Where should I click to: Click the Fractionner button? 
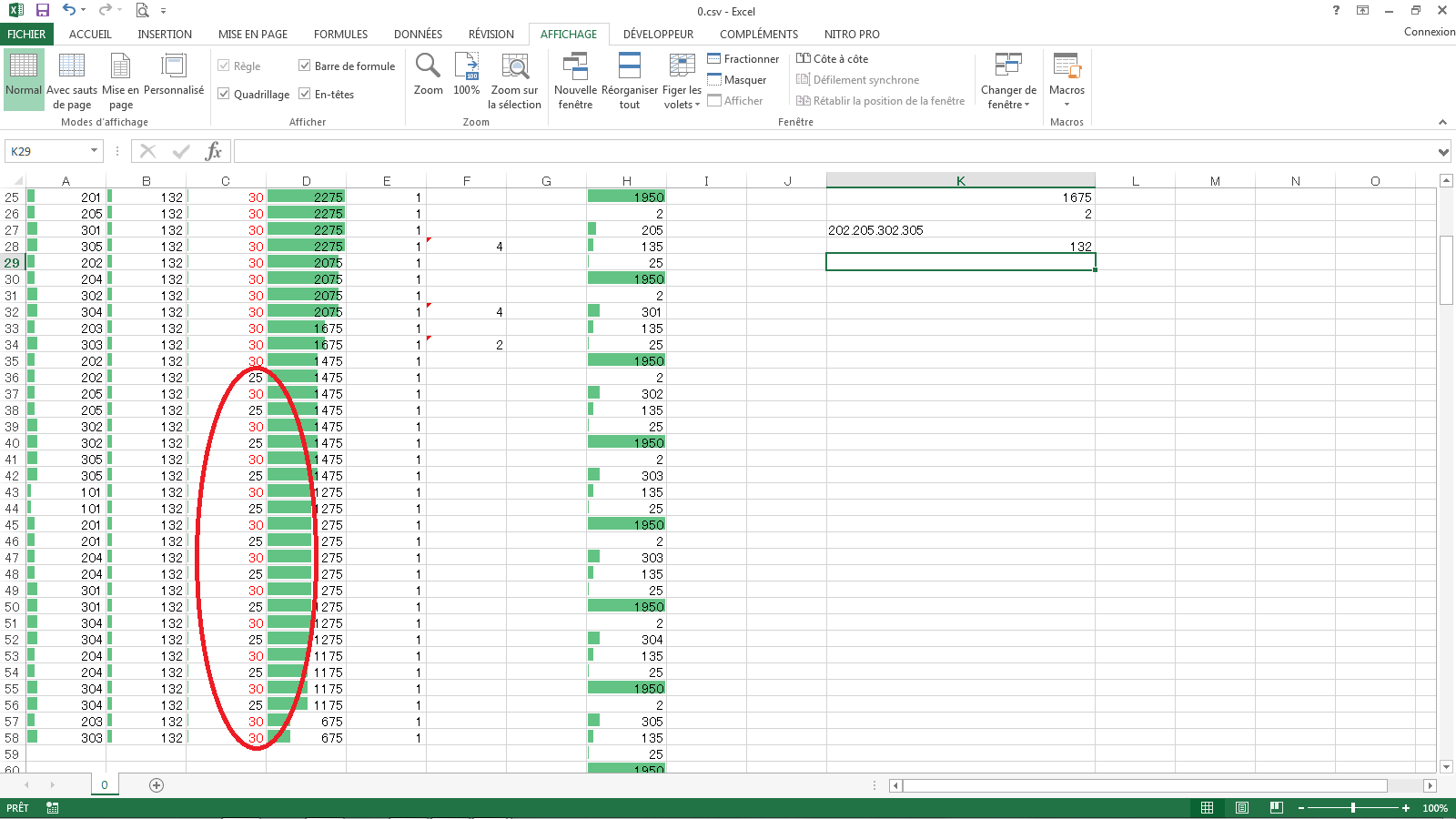click(x=743, y=59)
